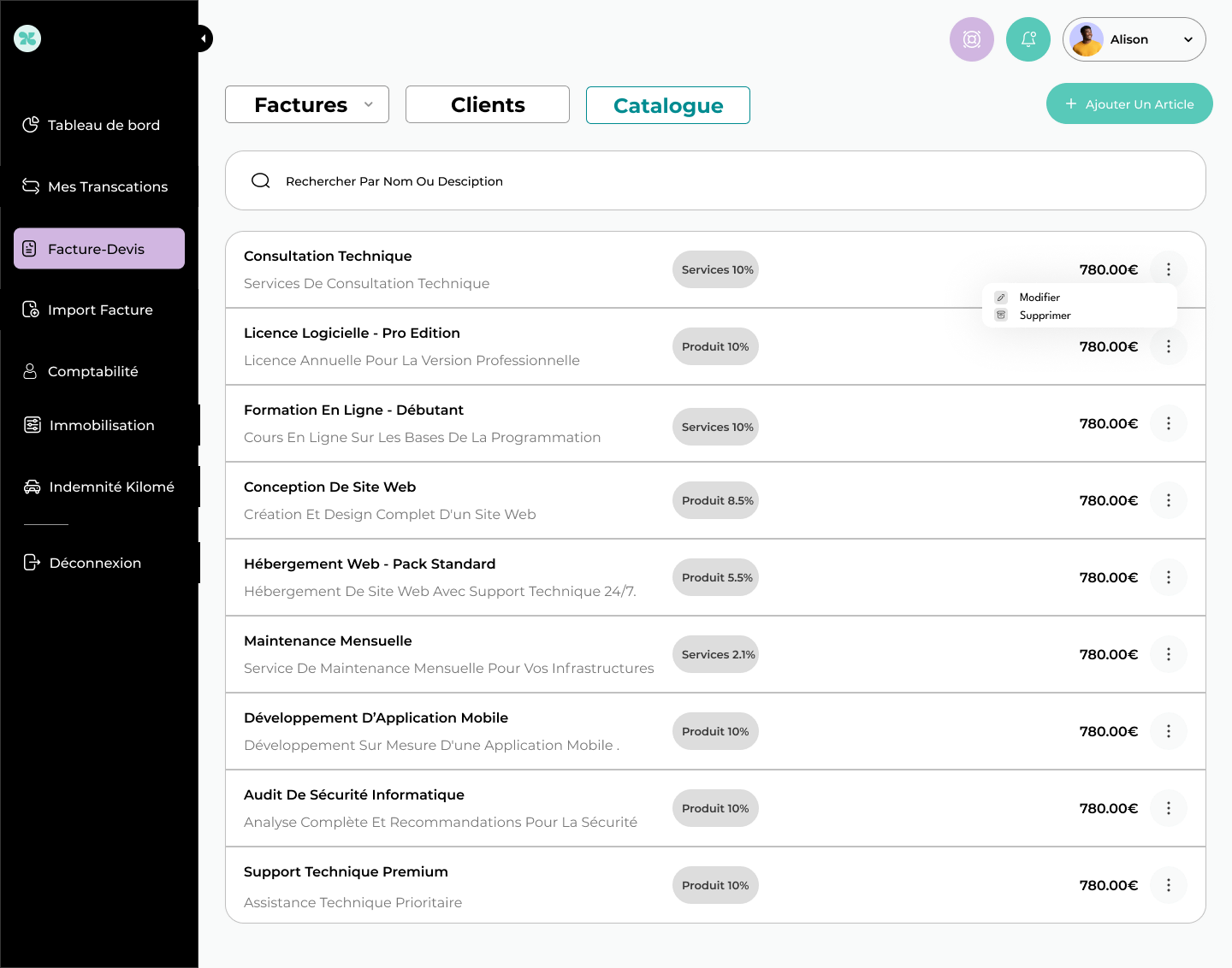Choose Supprimer in the context menu

point(1045,316)
